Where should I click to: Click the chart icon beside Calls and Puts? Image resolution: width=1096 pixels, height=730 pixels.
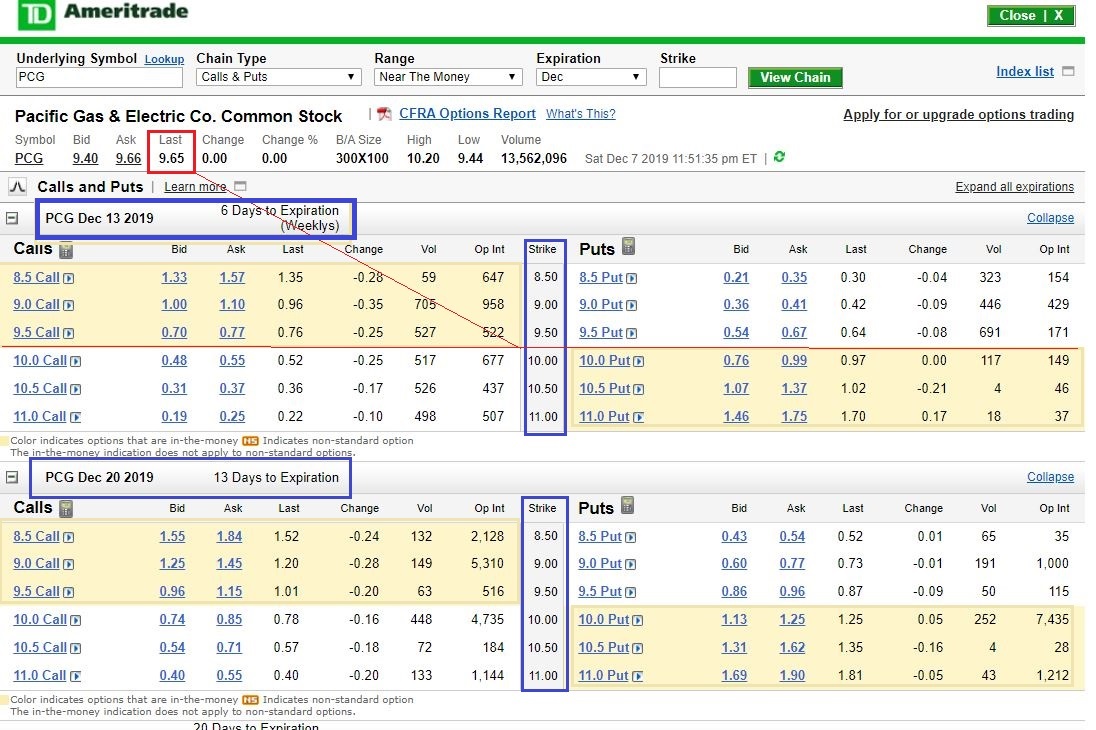17,186
